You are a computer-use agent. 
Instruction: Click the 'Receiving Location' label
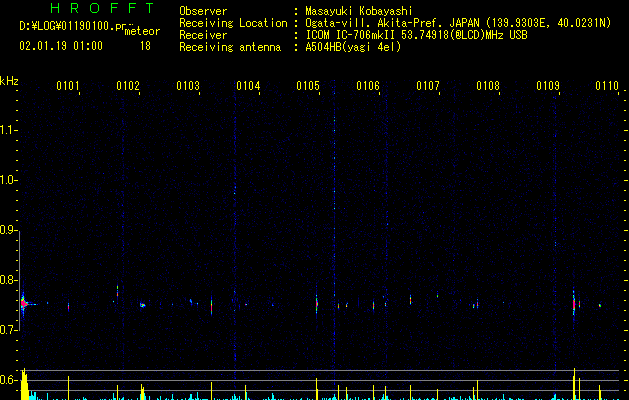[x=233, y=23]
